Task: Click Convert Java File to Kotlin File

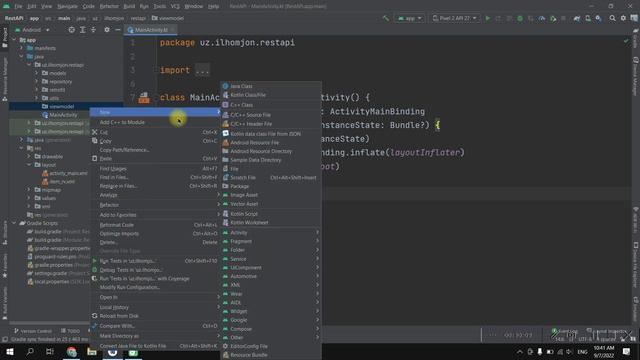Action: 155,346
